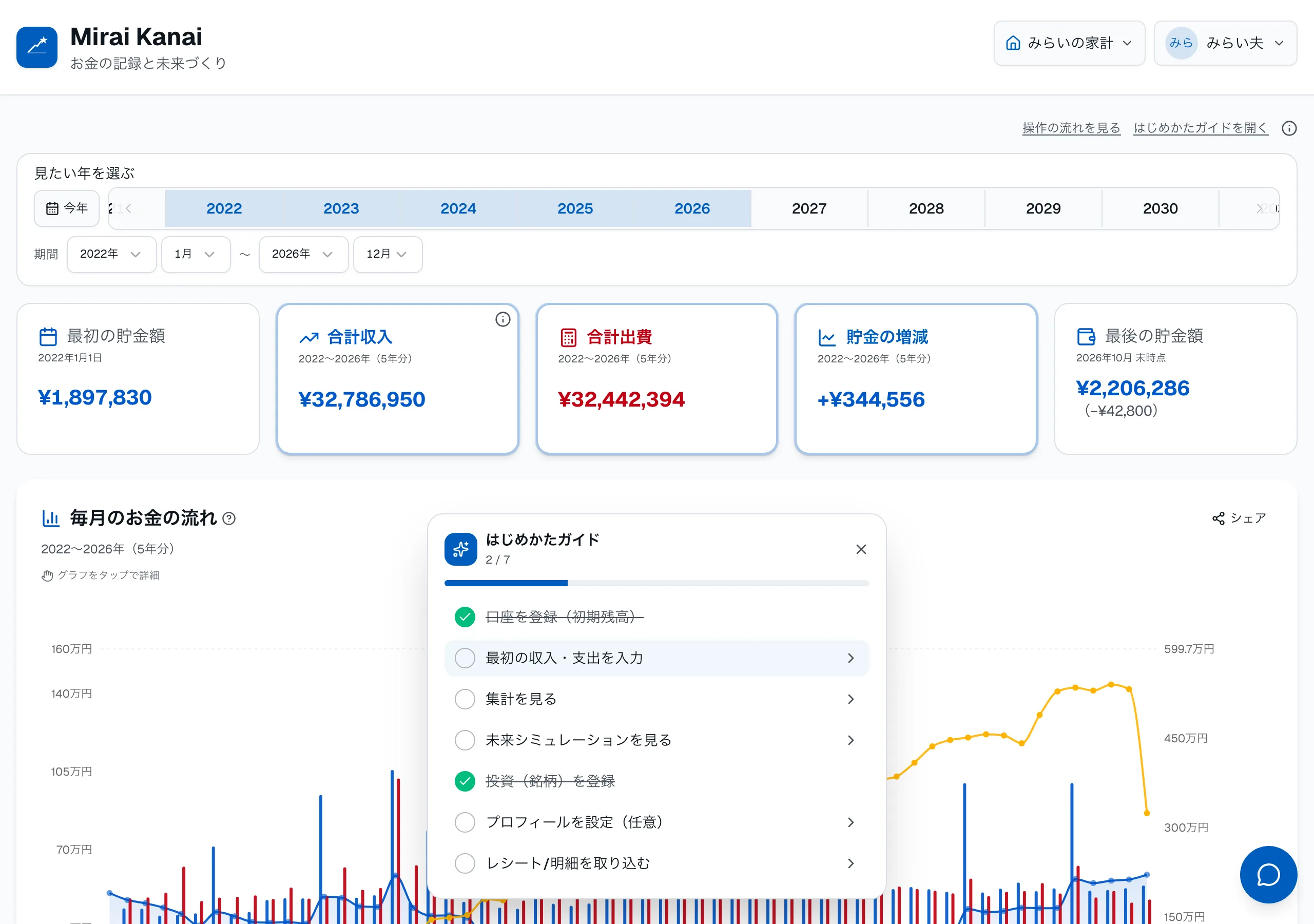The image size is (1314, 924).
Task: Click the 合計出費 summary card
Action: 656,379
